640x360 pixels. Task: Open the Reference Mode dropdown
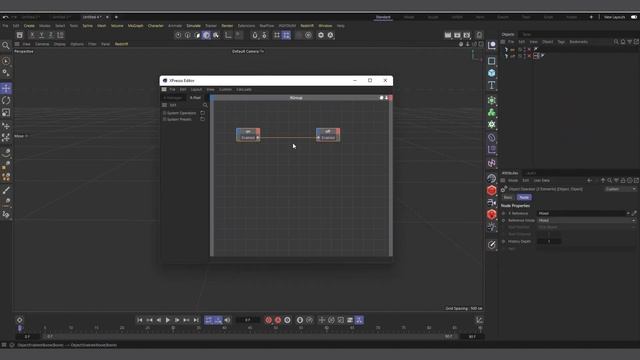(587, 220)
